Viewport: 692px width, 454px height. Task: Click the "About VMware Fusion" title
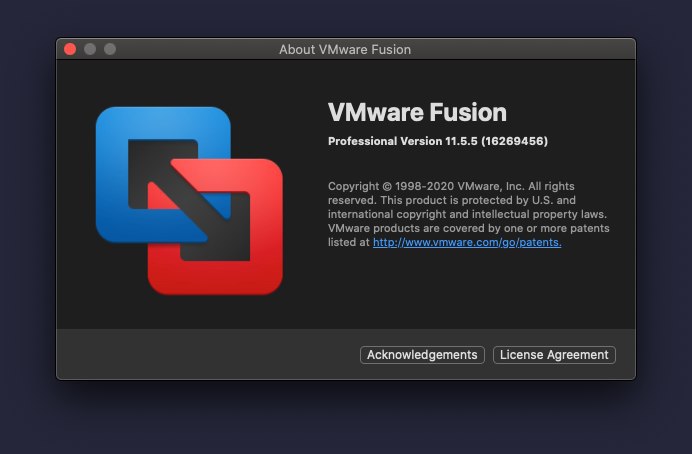(x=345, y=49)
